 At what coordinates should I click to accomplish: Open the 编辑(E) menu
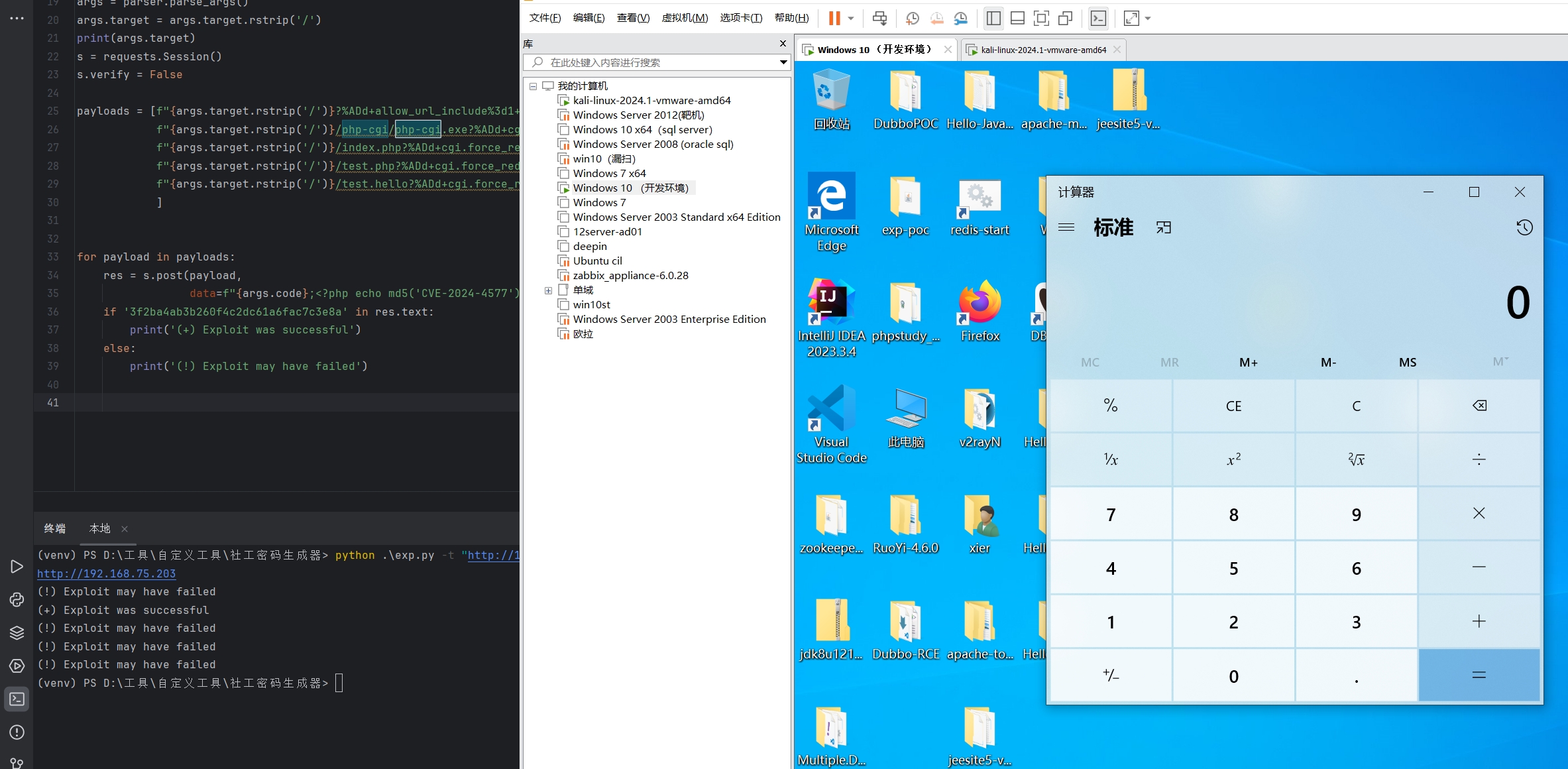588,18
